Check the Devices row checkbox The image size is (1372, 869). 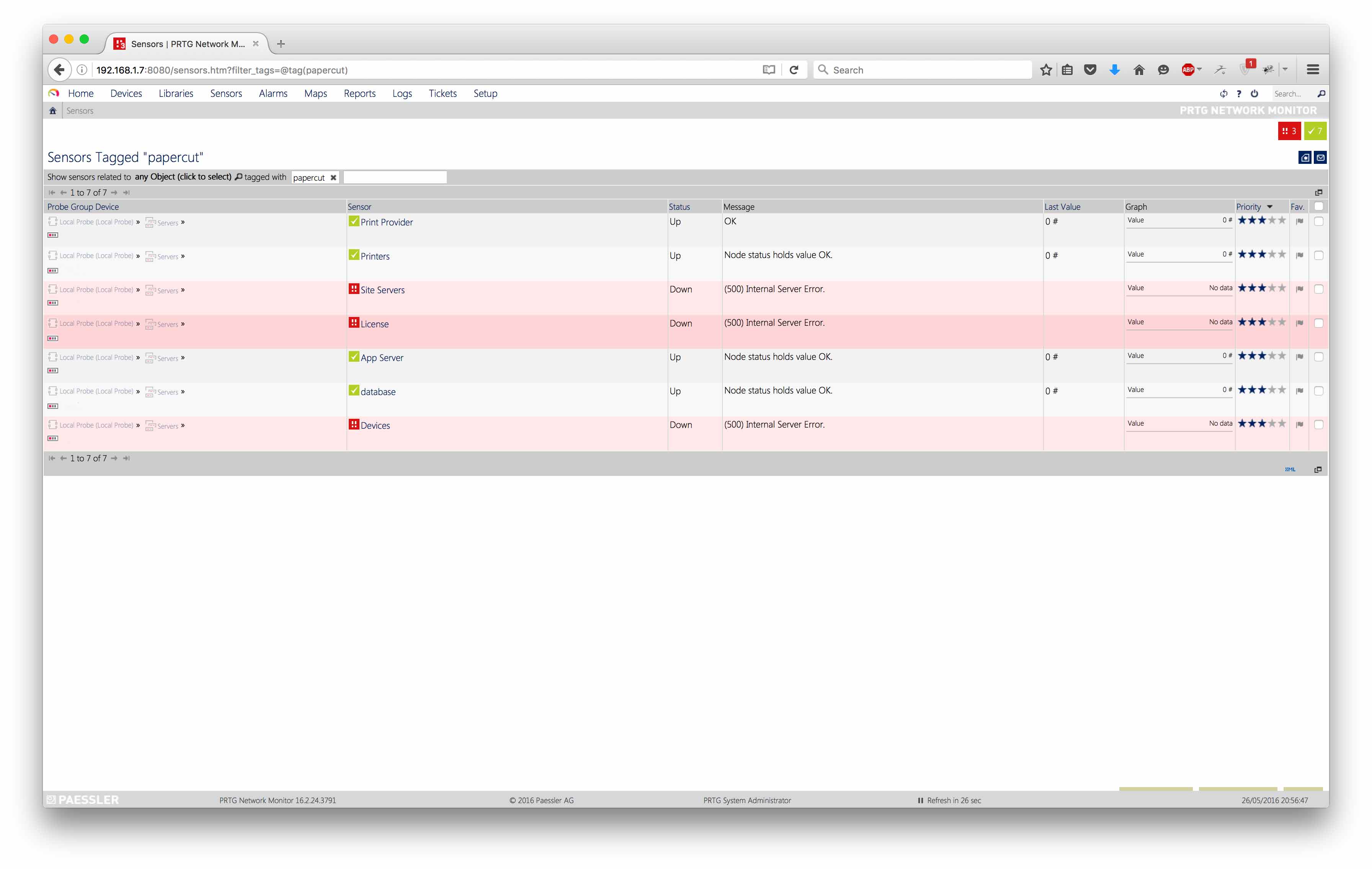click(x=1318, y=425)
